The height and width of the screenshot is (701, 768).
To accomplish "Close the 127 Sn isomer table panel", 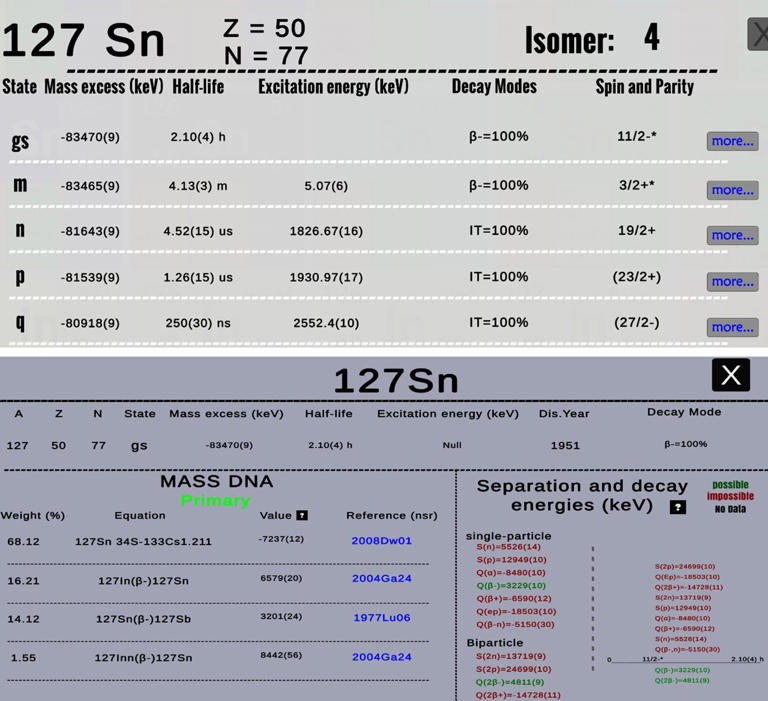I will 758,34.
